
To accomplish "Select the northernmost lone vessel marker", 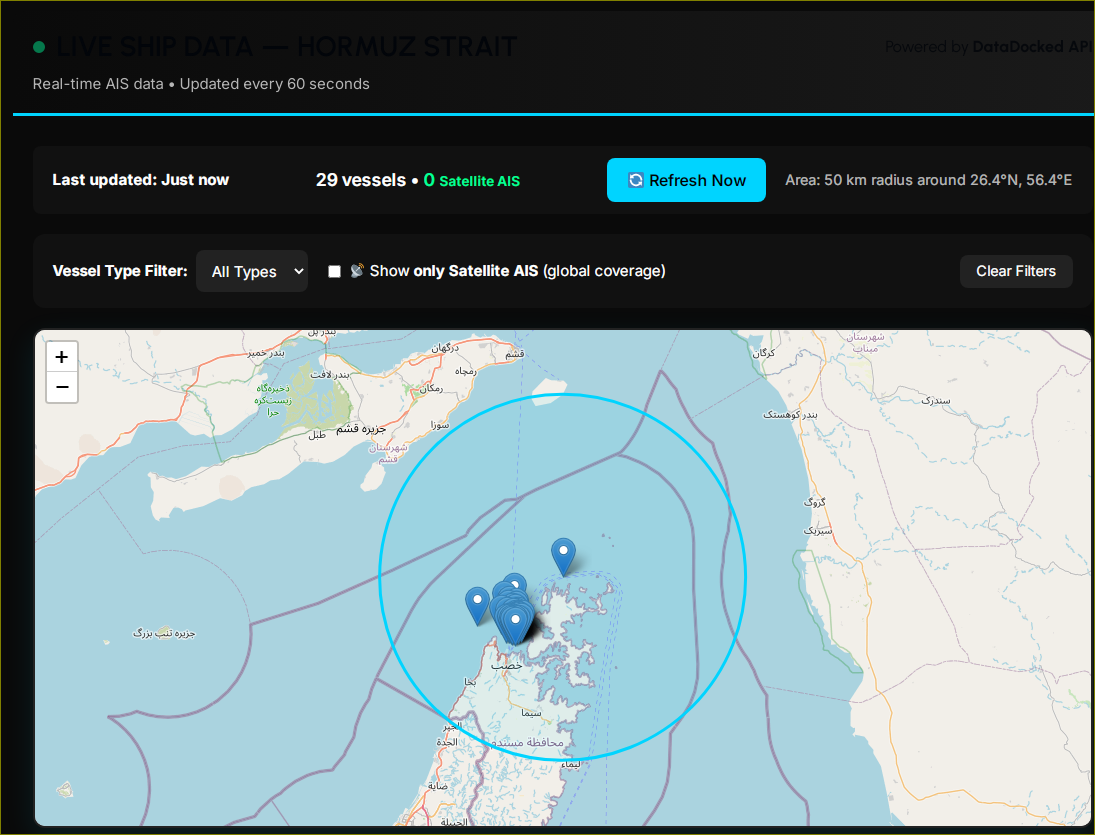I will click(563, 552).
